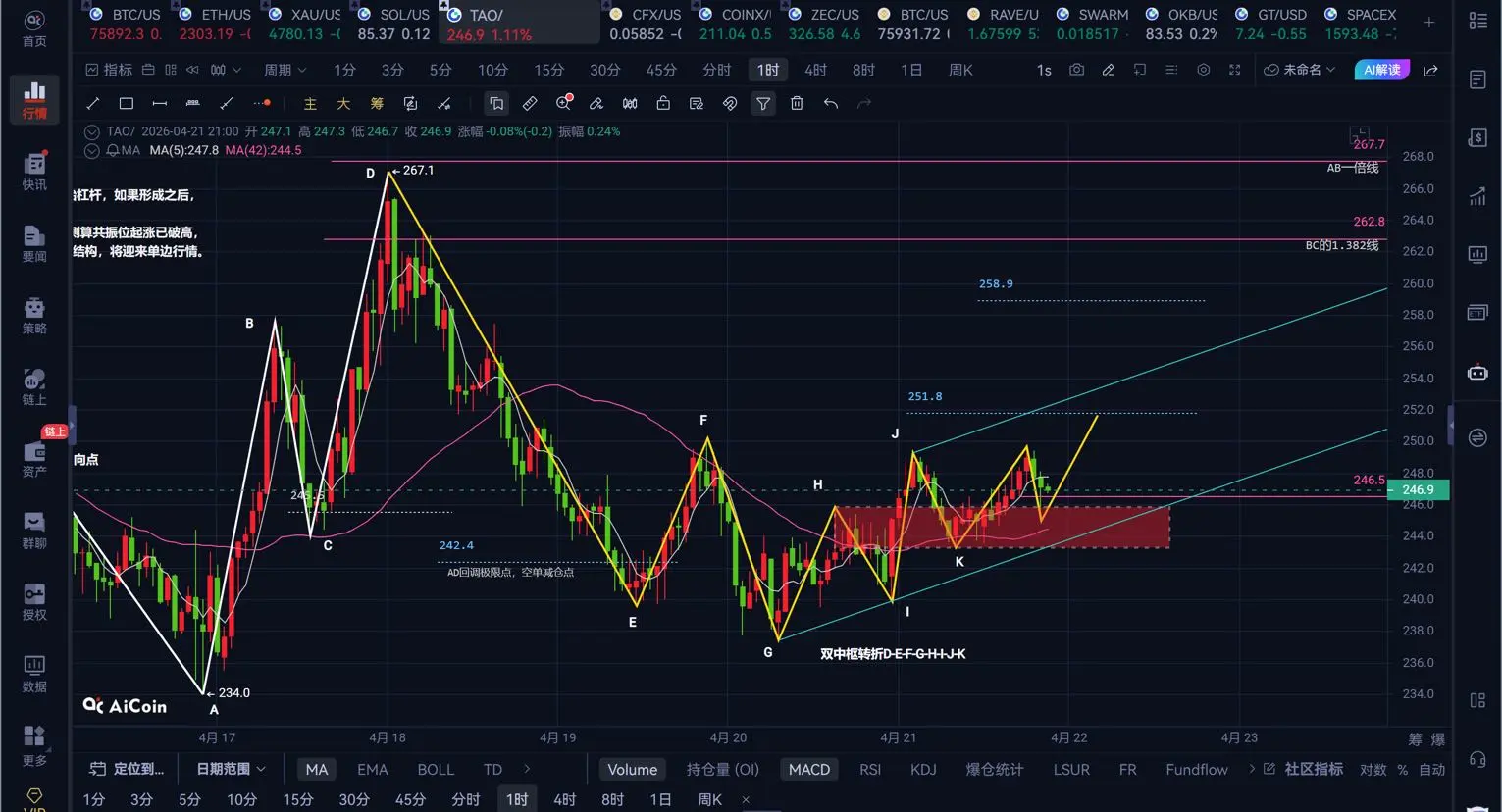Expand more sub-indicators after Fundflow
This screenshot has height=812, width=1502.
coord(1252,770)
